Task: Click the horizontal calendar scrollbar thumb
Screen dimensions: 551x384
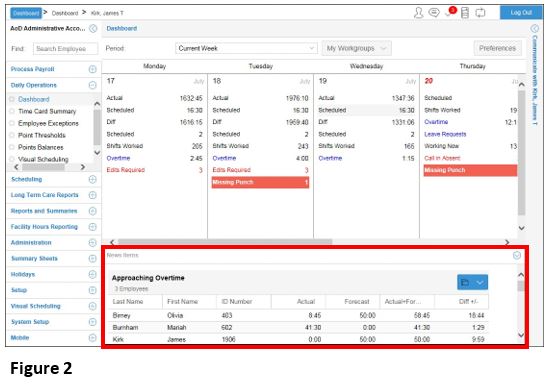Action: click(x=225, y=242)
